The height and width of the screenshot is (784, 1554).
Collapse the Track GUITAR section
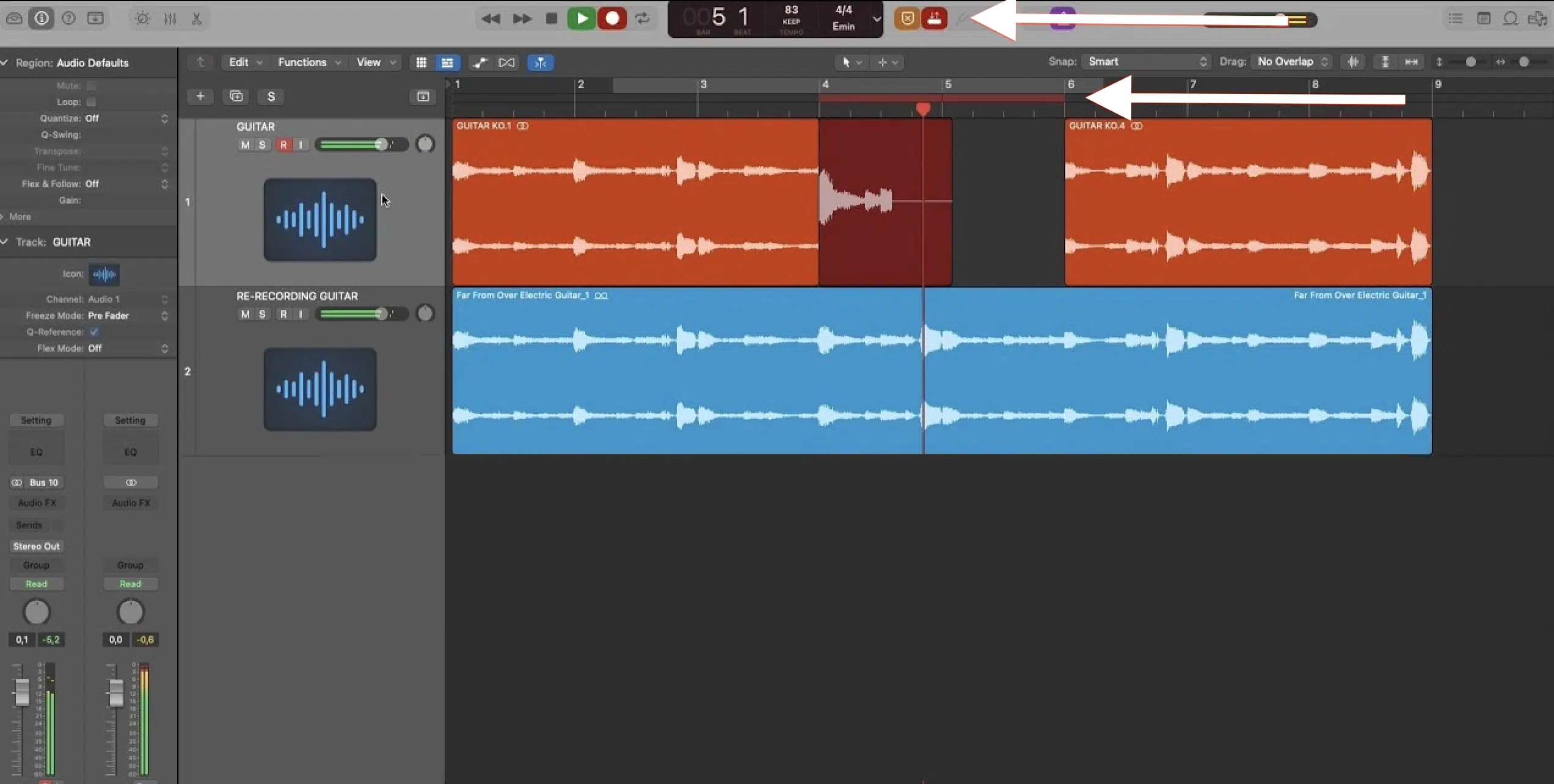tap(4, 242)
